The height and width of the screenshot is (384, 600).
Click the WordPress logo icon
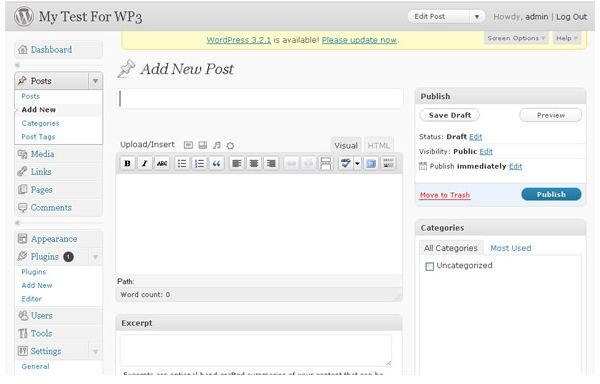coord(24,16)
